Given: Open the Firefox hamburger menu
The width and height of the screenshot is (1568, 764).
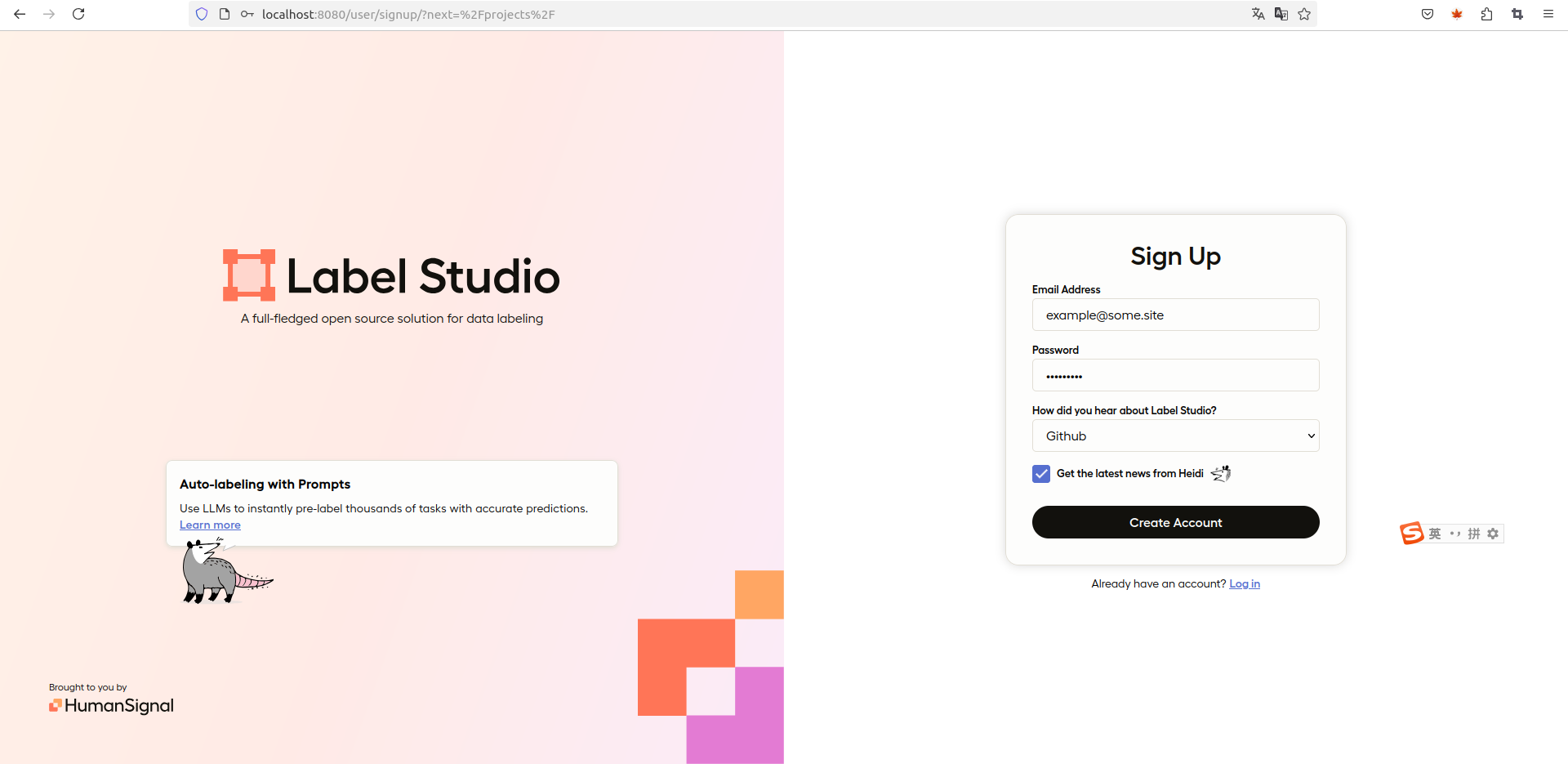Looking at the screenshot, I should point(1548,14).
